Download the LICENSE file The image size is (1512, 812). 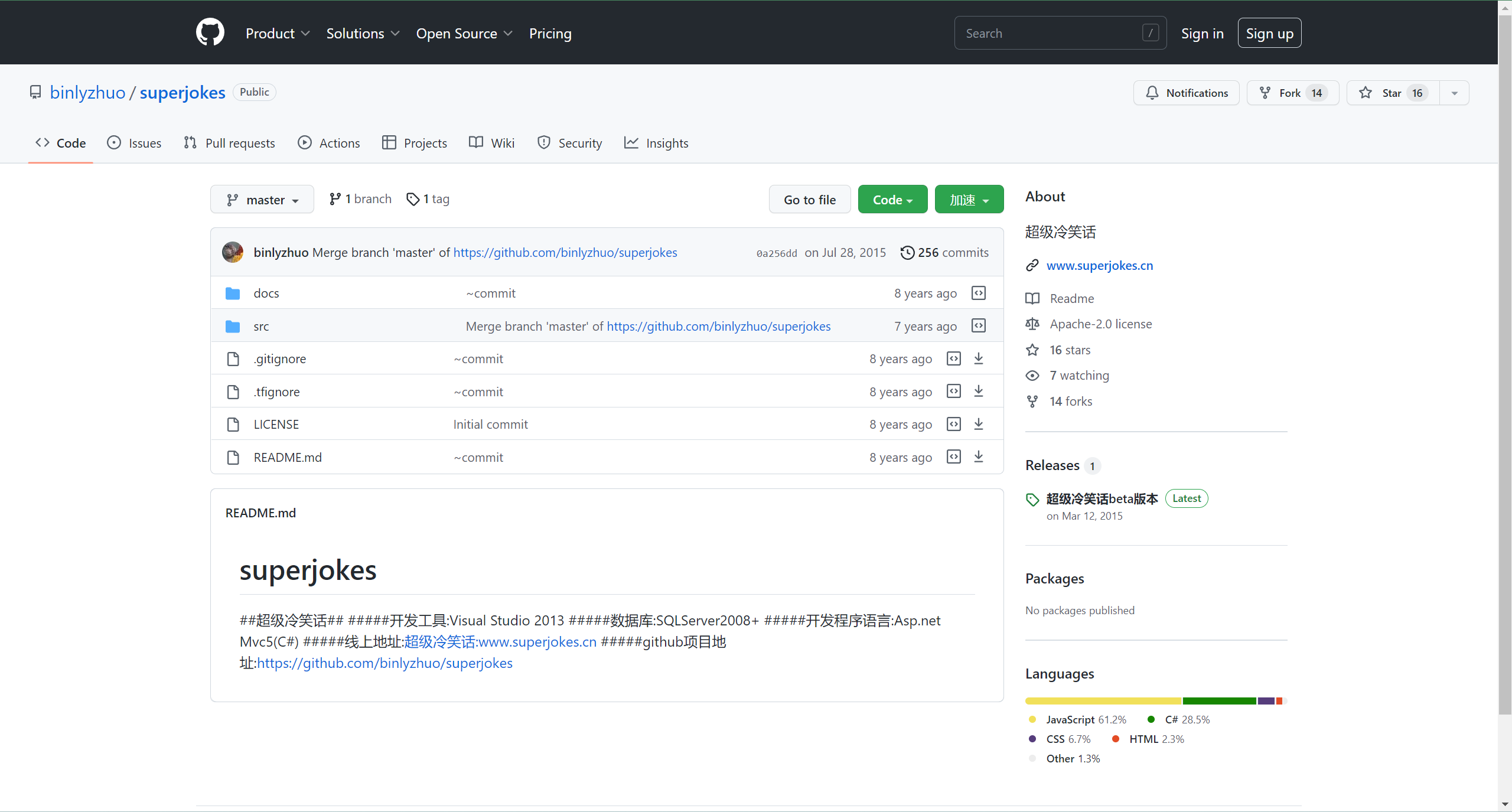pos(979,424)
